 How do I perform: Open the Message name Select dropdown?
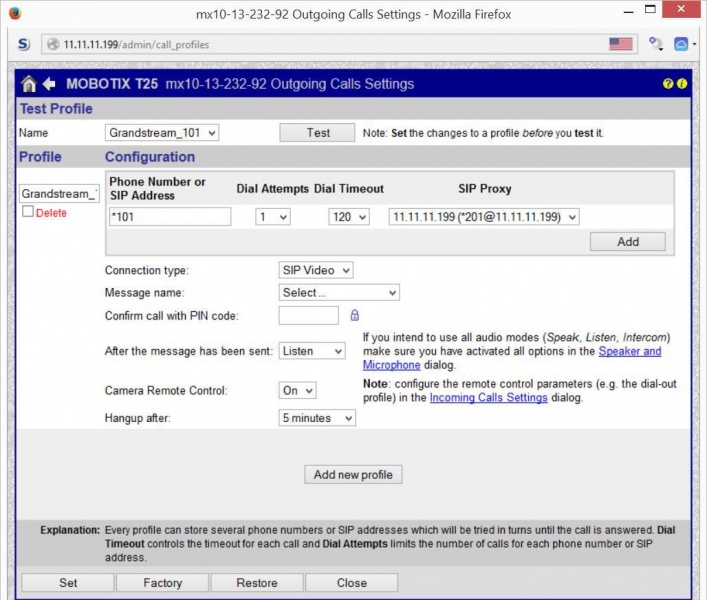pyautogui.click(x=339, y=293)
